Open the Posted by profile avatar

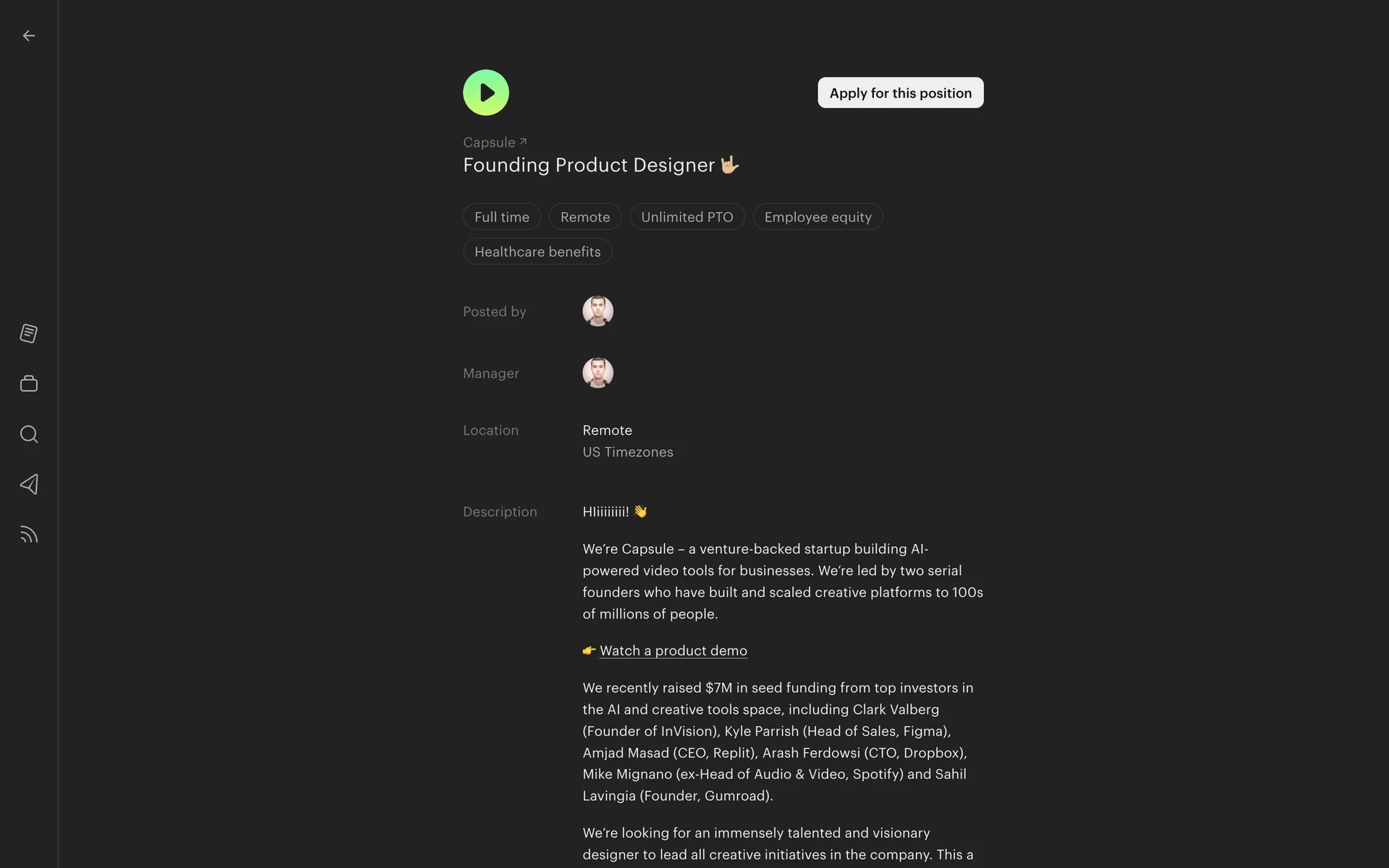(x=598, y=311)
